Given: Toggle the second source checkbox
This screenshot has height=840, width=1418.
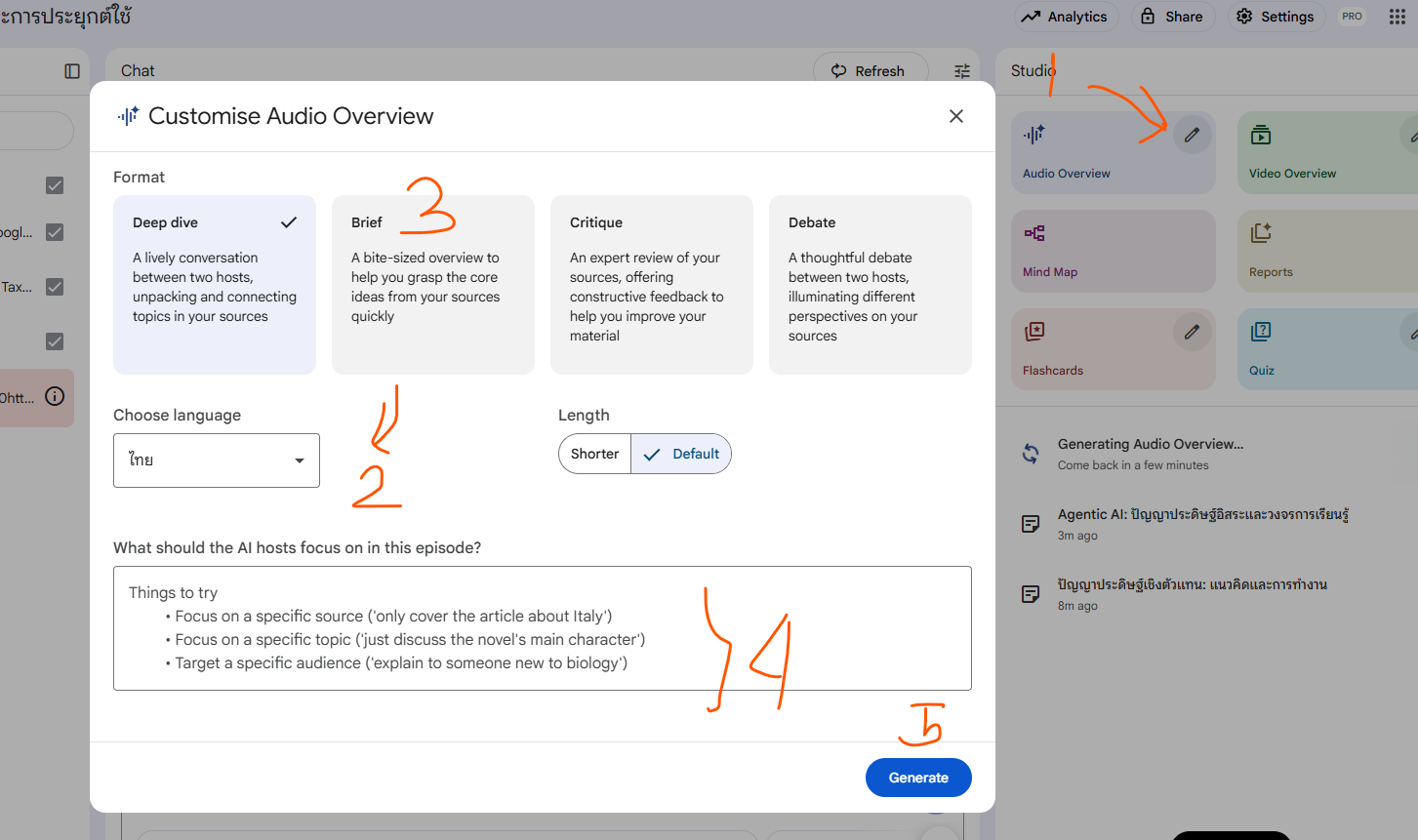Looking at the screenshot, I should pyautogui.click(x=55, y=232).
